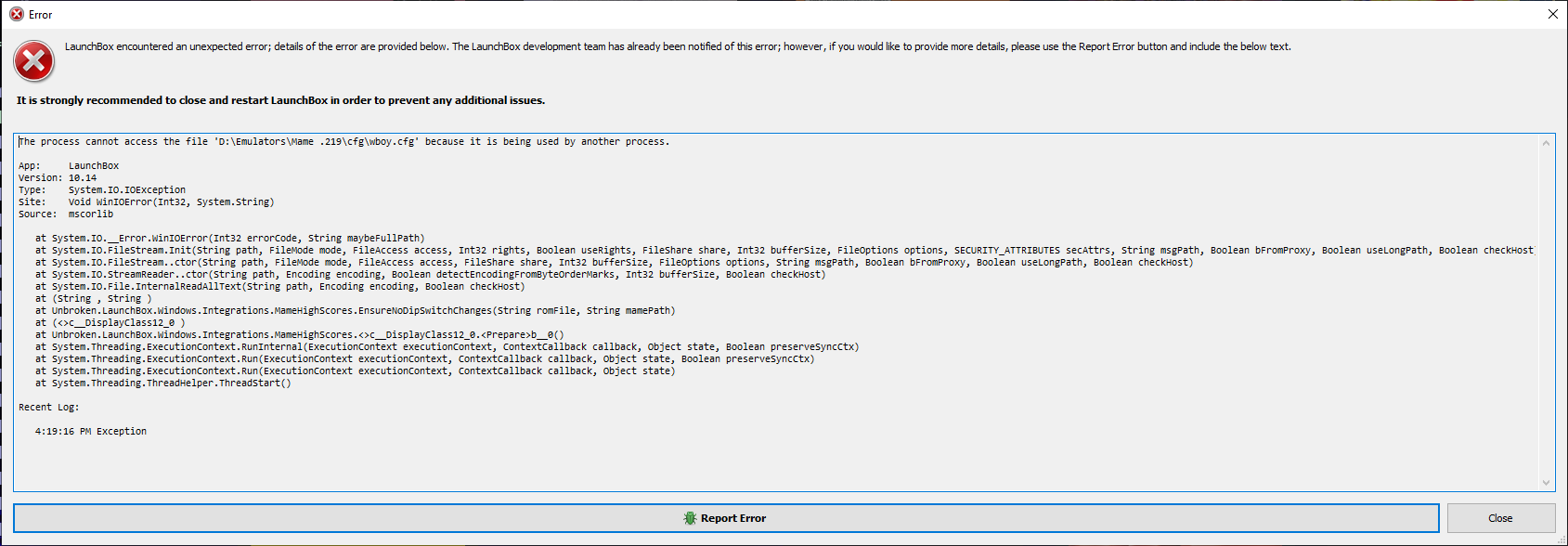The image size is (1568, 546).
Task: Click the small red Error icon in title bar
Action: pyautogui.click(x=16, y=14)
